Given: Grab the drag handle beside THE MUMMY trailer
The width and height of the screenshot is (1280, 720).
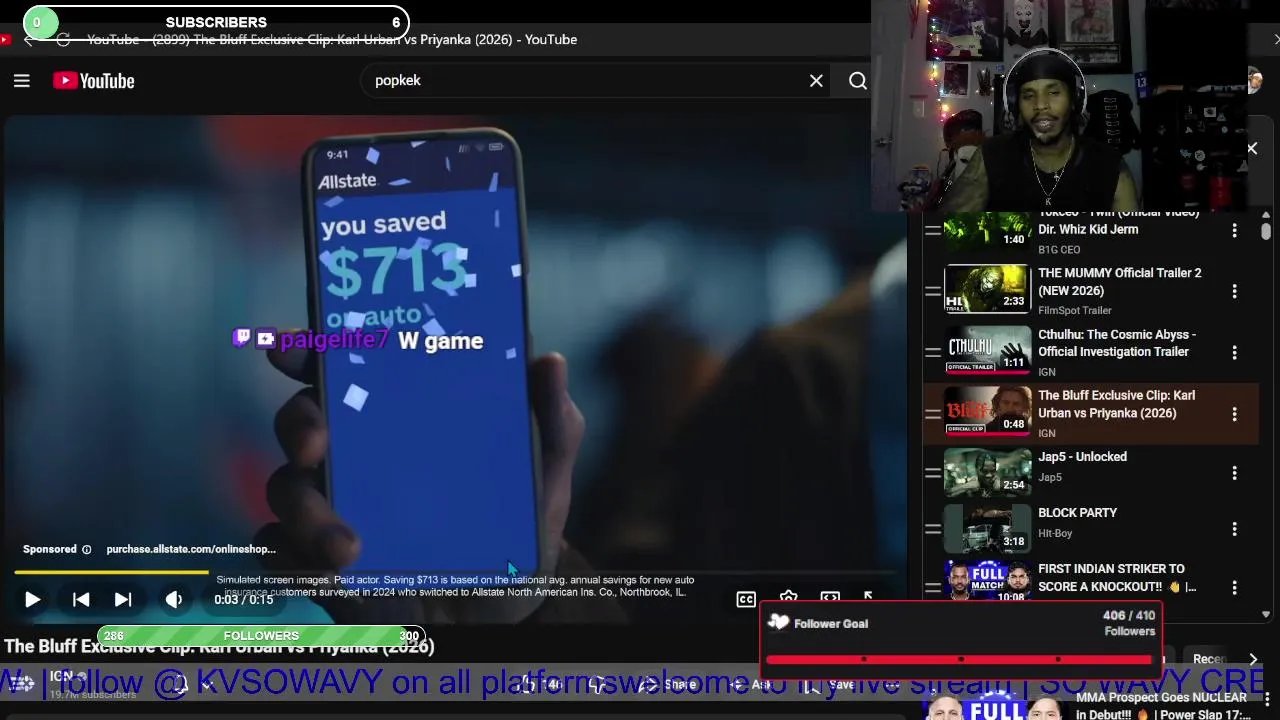Looking at the screenshot, I should (x=932, y=291).
